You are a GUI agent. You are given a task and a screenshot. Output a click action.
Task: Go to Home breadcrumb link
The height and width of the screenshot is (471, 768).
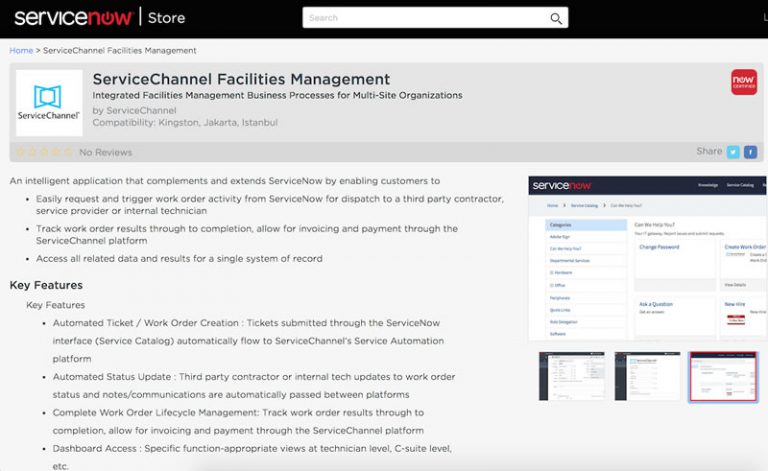[x=21, y=50]
